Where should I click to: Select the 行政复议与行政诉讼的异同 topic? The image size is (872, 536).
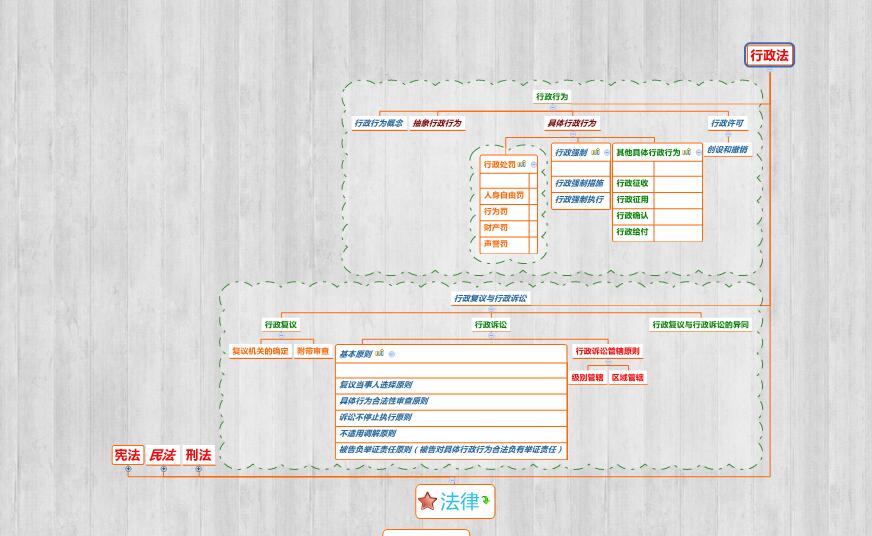[x=700, y=325]
